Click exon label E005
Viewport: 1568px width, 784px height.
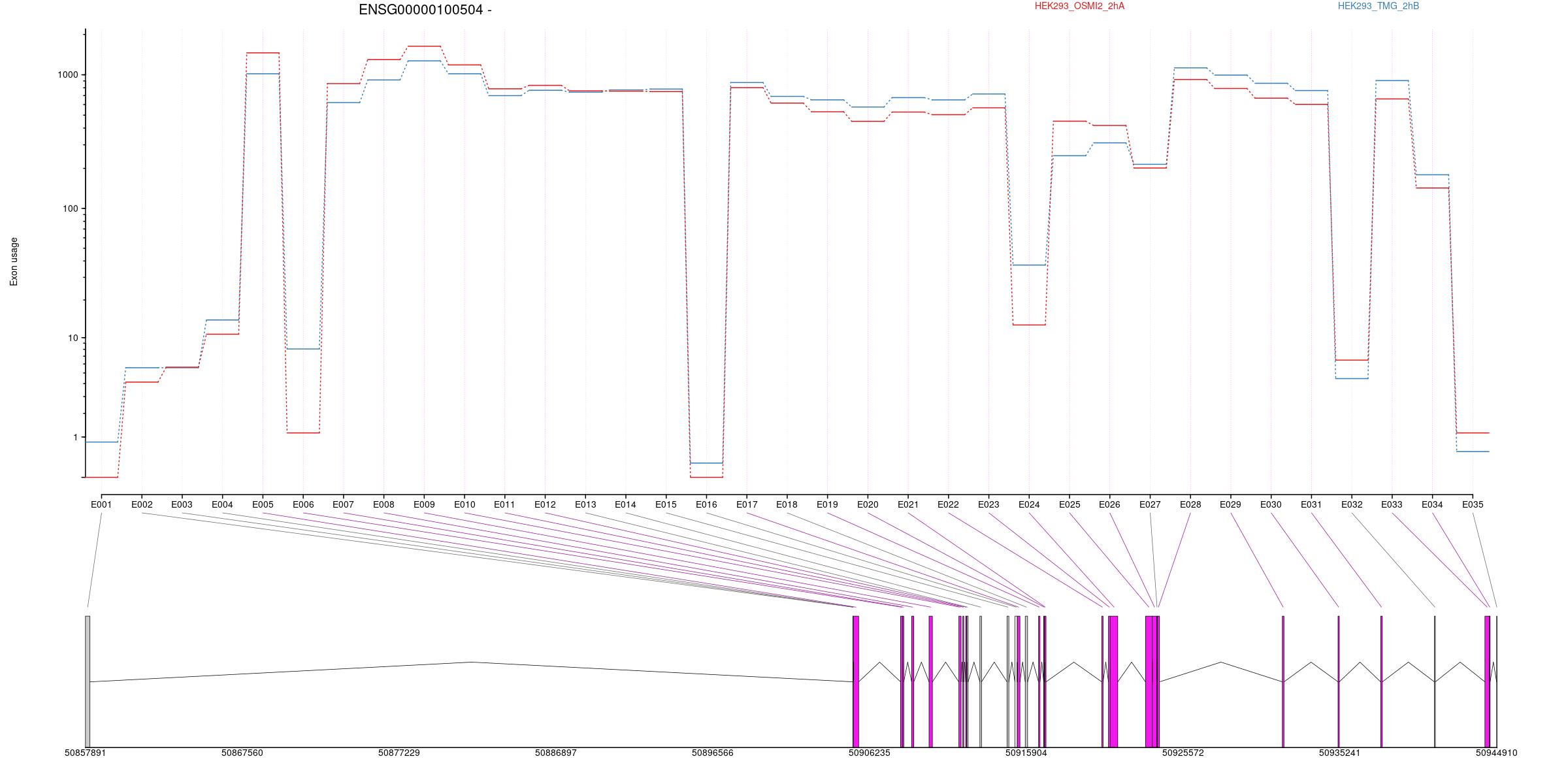pos(263,504)
